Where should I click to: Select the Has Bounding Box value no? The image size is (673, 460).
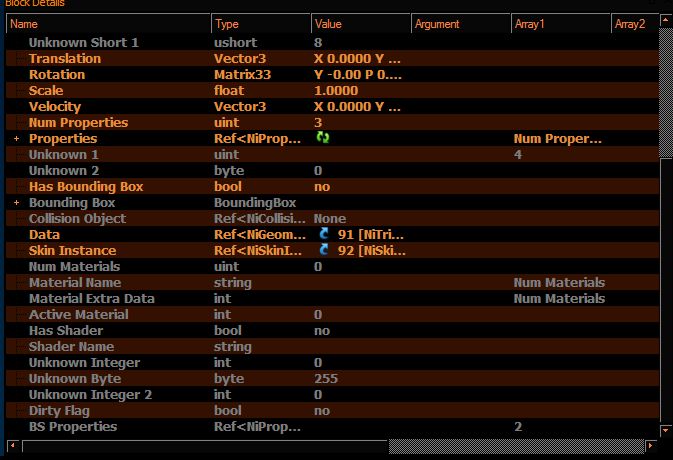click(322, 187)
